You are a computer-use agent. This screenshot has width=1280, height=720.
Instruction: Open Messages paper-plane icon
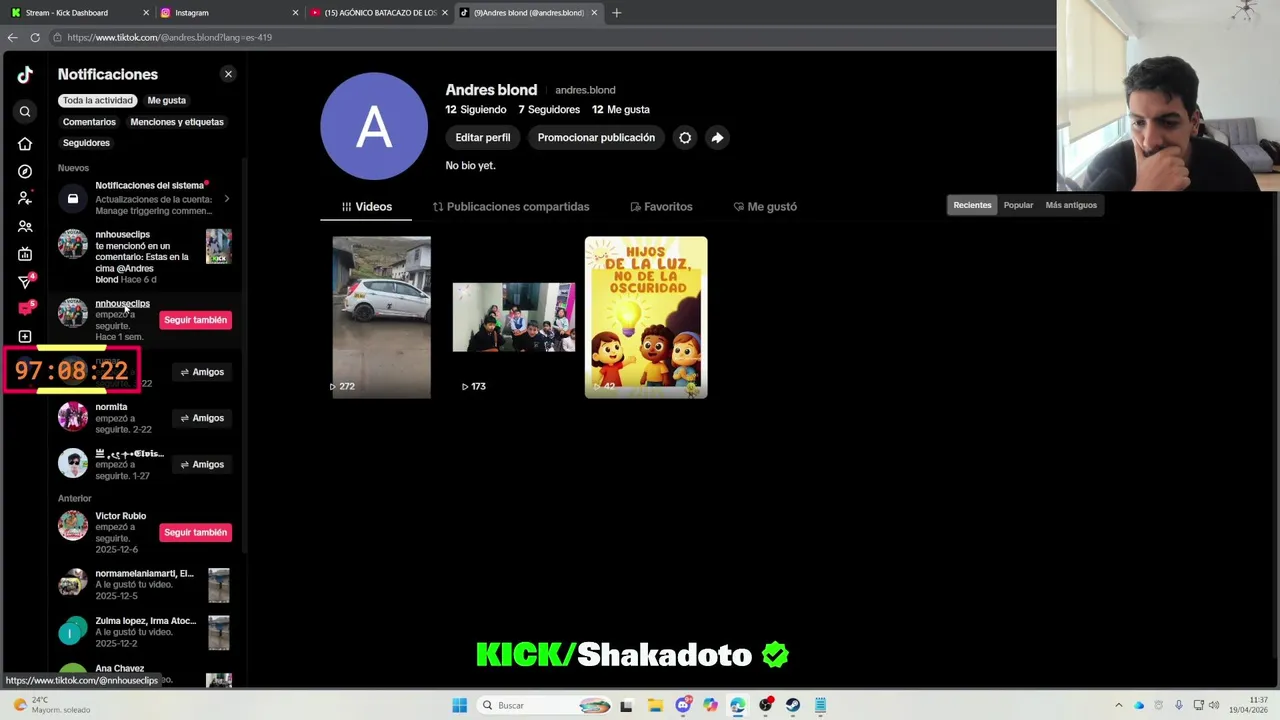point(25,282)
